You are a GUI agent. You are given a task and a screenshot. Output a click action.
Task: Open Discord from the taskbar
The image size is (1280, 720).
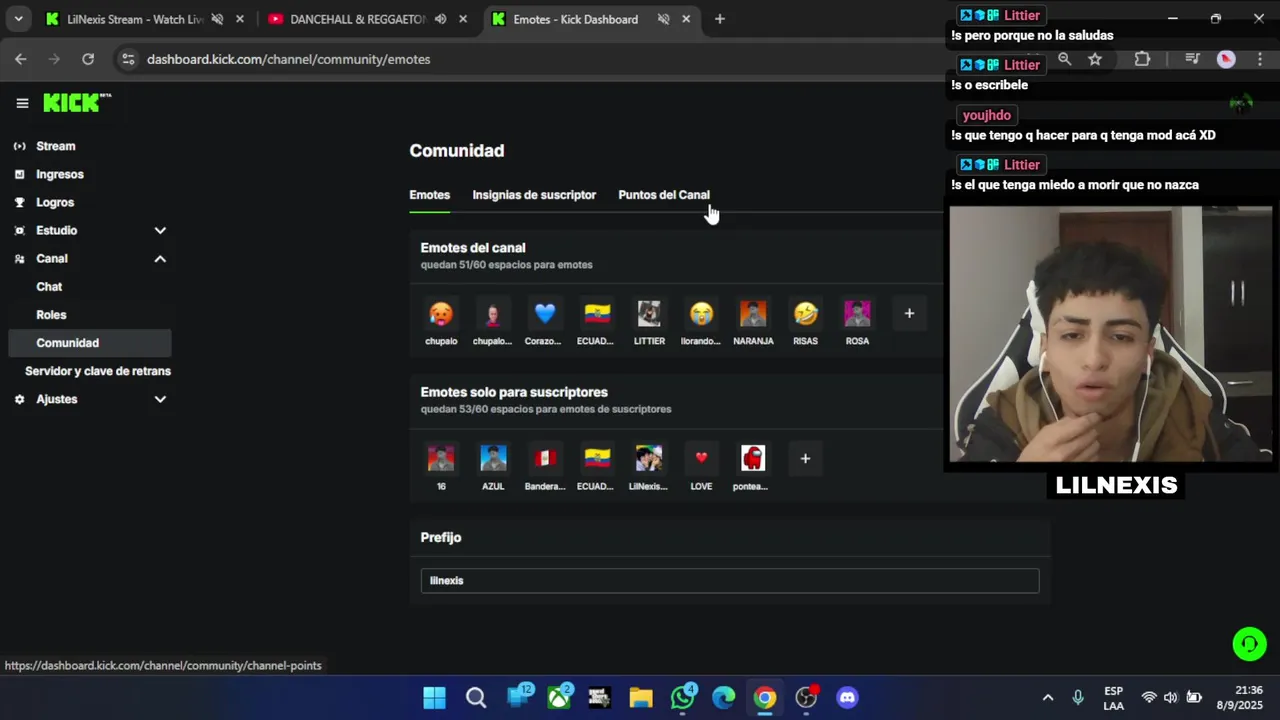tap(847, 698)
